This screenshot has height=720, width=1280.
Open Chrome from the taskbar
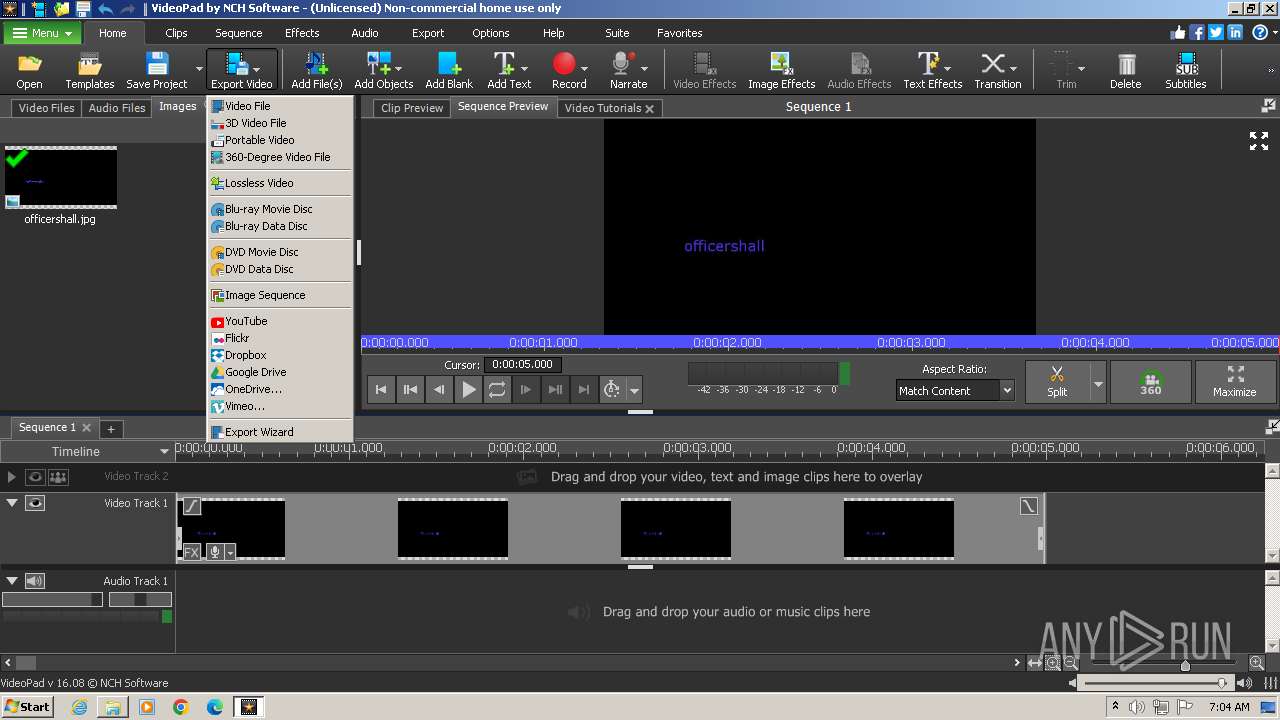tap(180, 707)
